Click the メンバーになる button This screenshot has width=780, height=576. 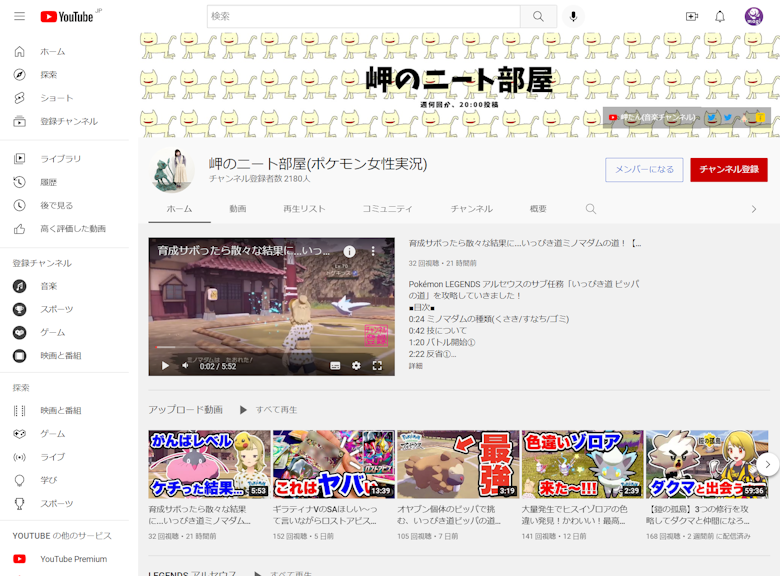click(x=644, y=170)
